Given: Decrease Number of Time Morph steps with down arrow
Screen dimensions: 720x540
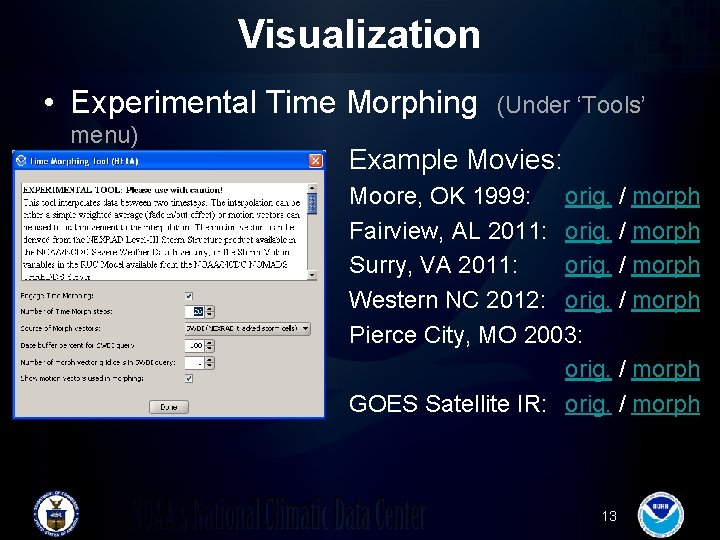Looking at the screenshot, I should [x=210, y=315].
